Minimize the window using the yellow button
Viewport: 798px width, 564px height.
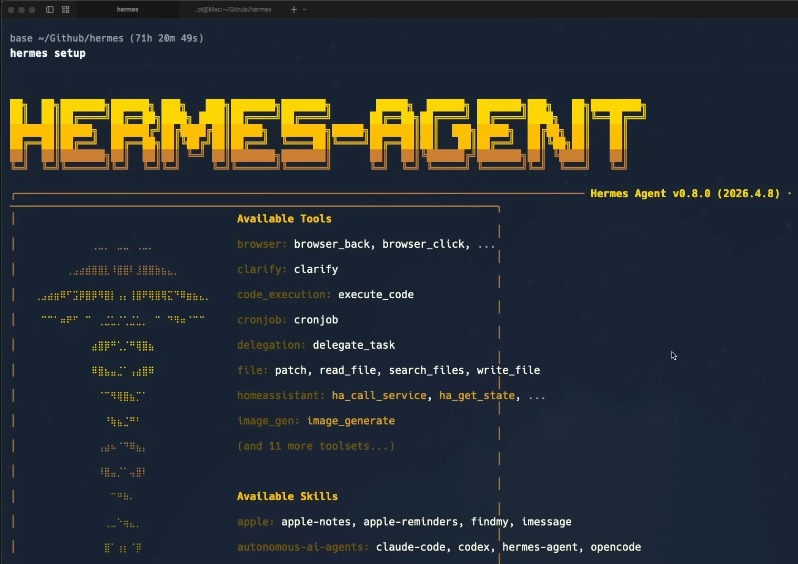21,9
